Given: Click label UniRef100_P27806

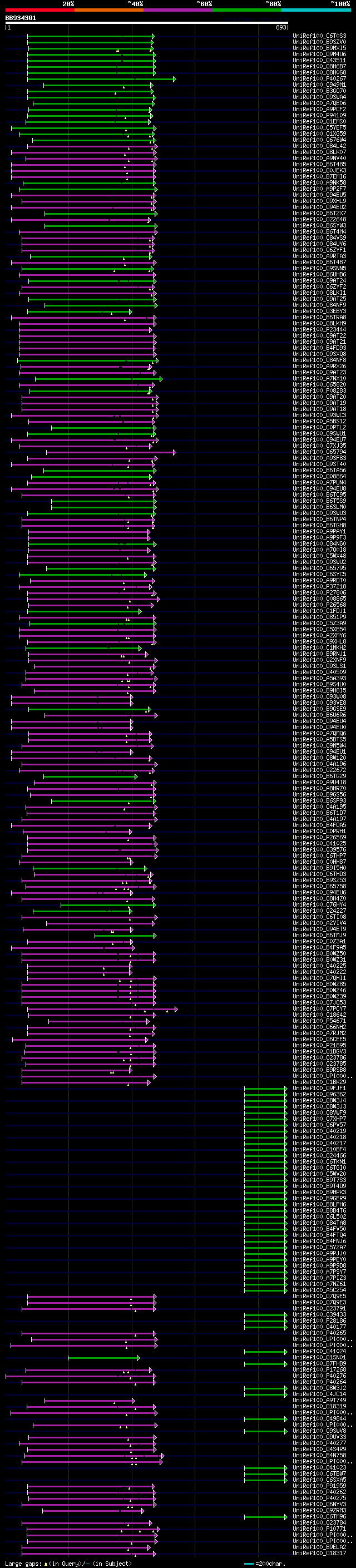Looking at the screenshot, I should [x=319, y=593].
